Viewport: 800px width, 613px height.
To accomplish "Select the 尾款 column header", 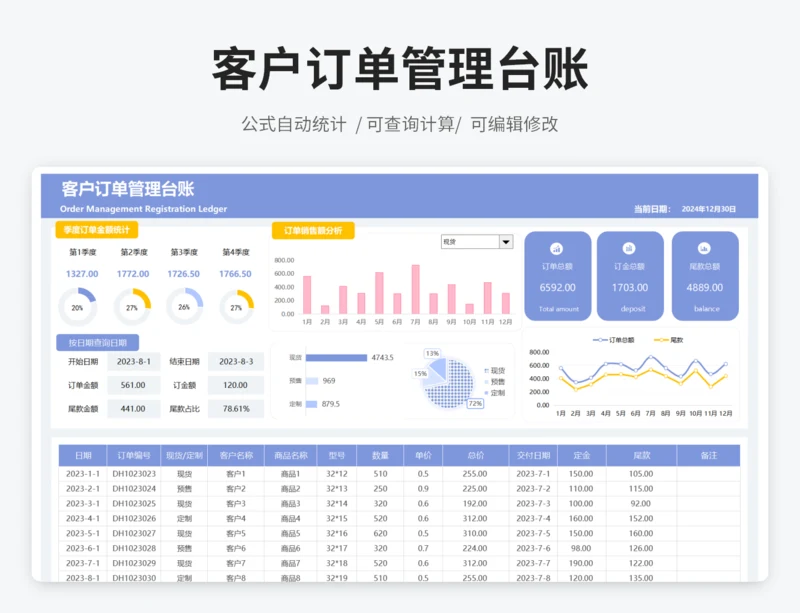I will [641, 455].
